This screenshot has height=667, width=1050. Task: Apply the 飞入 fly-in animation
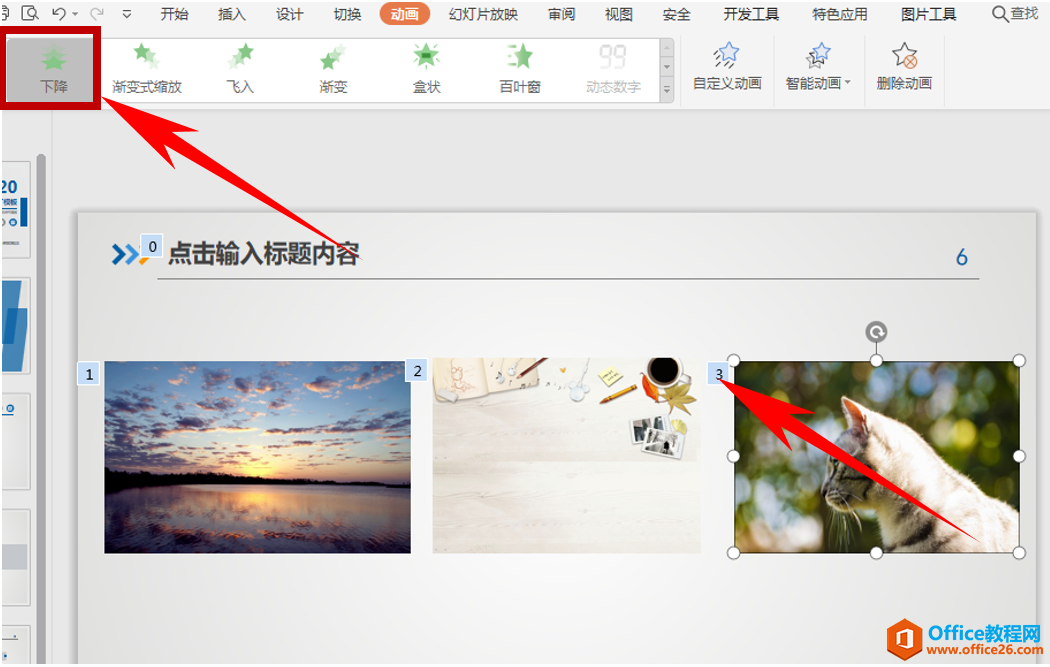click(239, 68)
